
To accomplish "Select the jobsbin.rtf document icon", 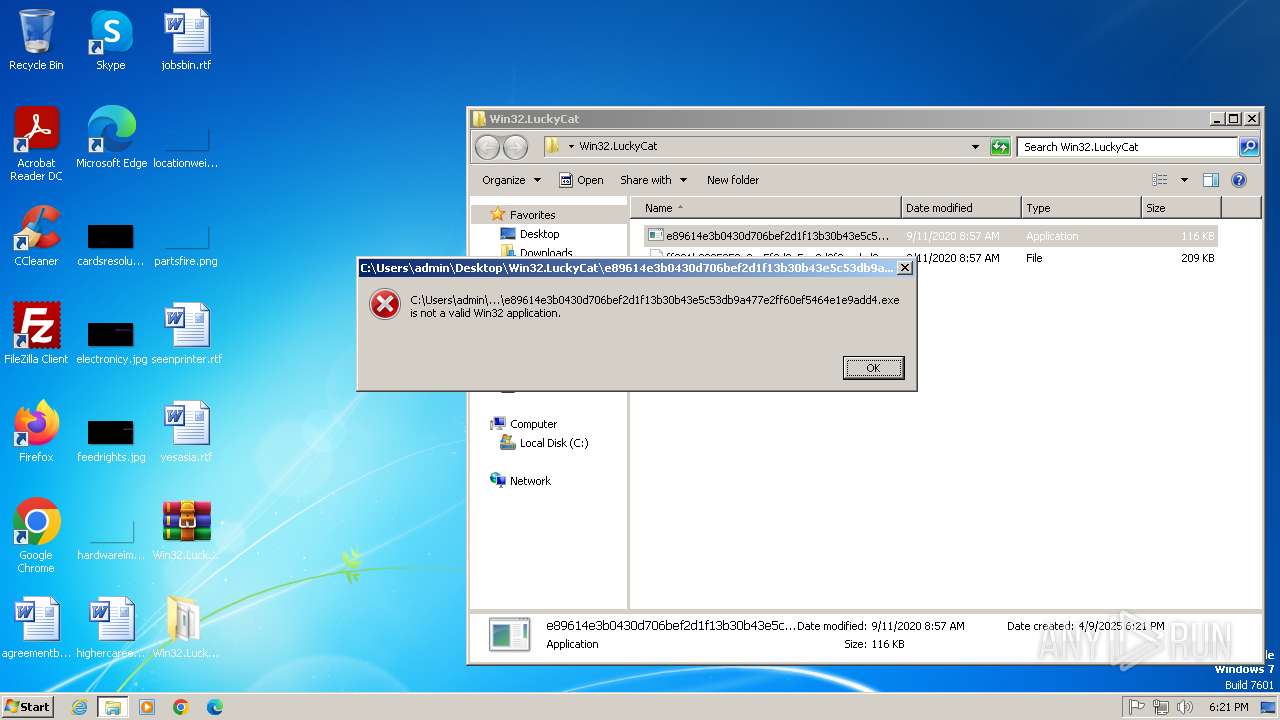I will (186, 40).
